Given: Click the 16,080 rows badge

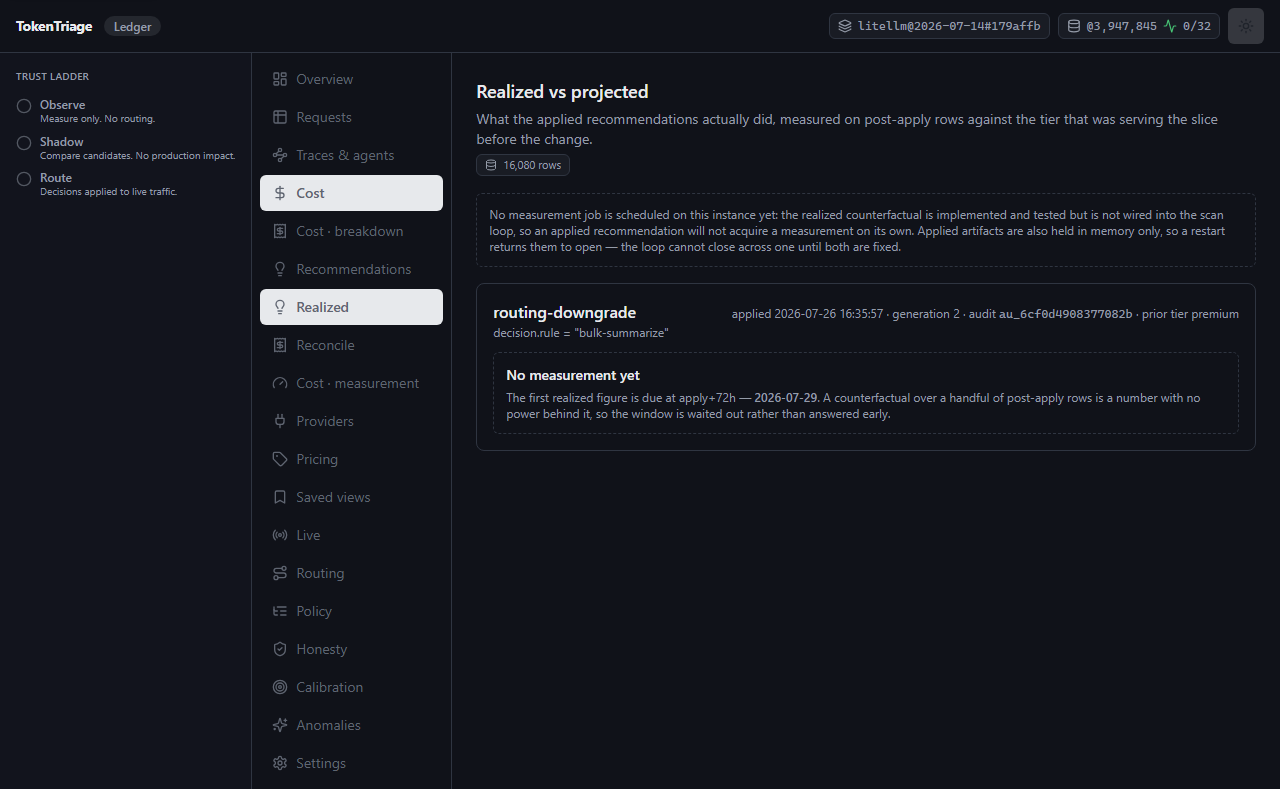Looking at the screenshot, I should click(523, 165).
